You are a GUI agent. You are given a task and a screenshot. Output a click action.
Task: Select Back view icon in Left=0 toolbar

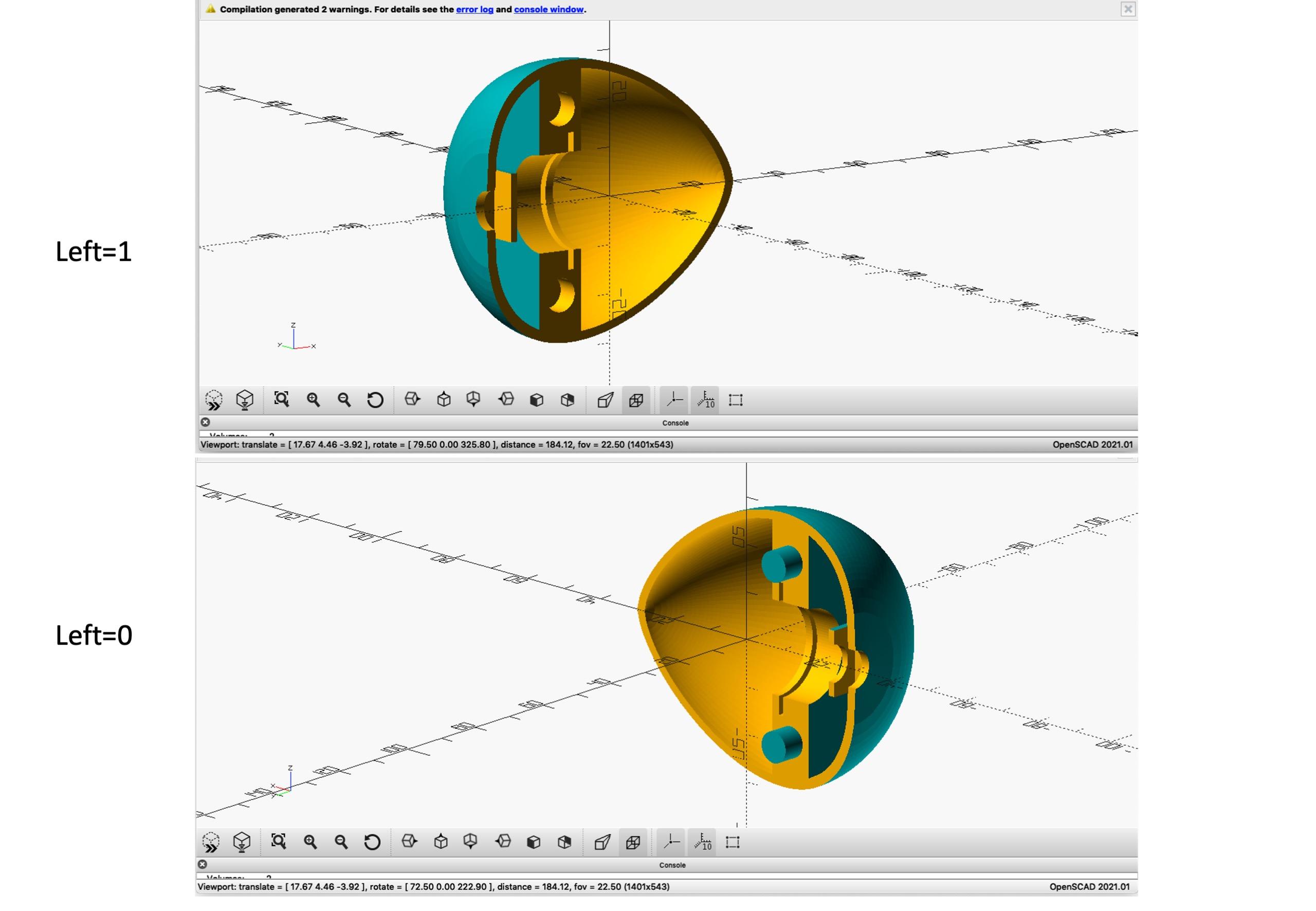[x=564, y=842]
